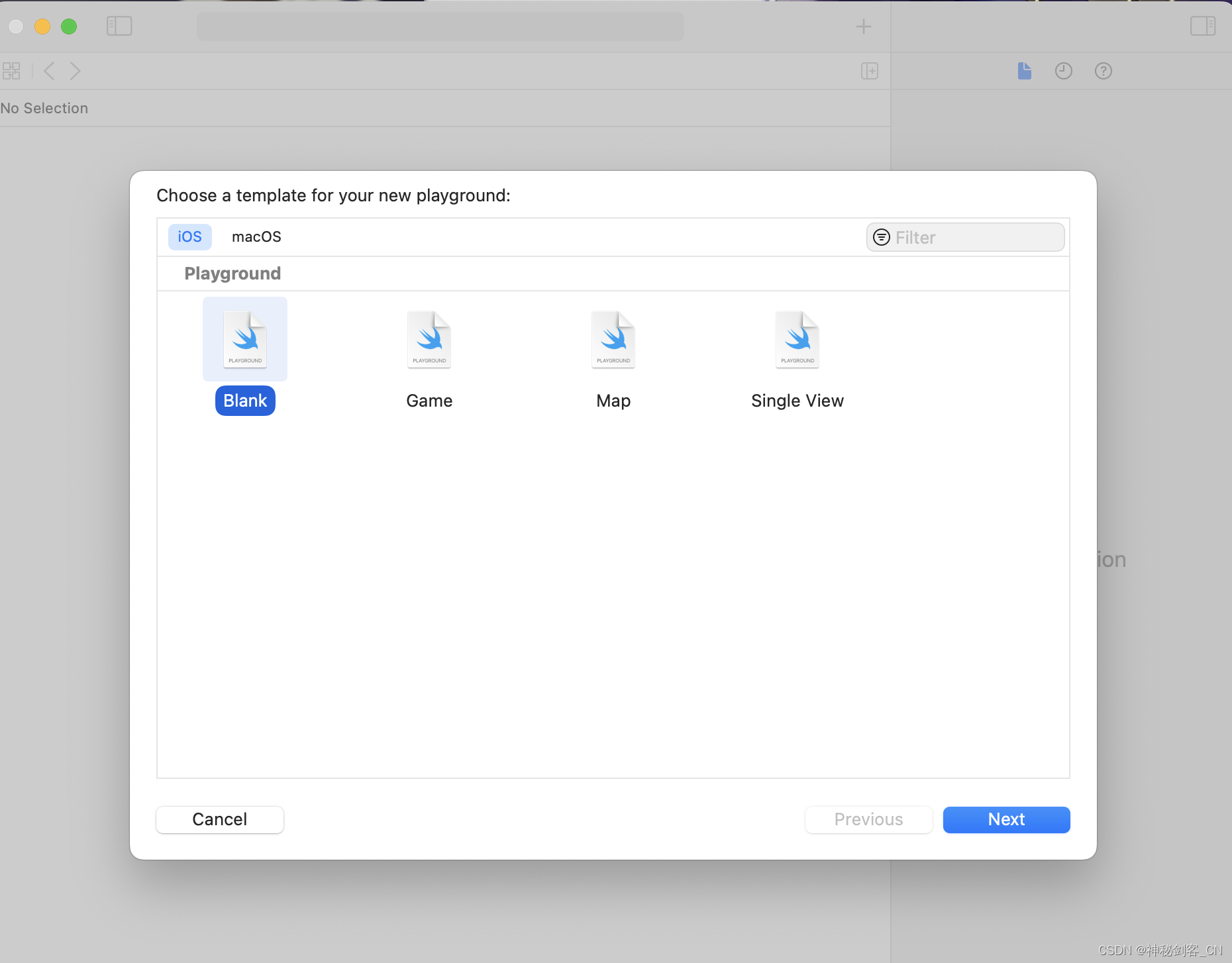Click the Game template label
1232x963 pixels.
(429, 401)
